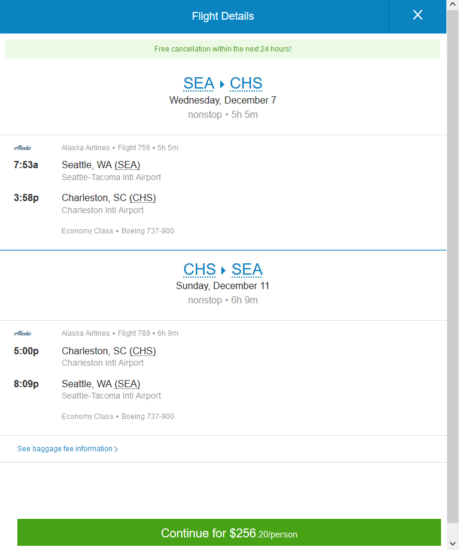Click (SEA) code at 8:09p arrival
This screenshot has height=550, width=459.
coord(127,384)
